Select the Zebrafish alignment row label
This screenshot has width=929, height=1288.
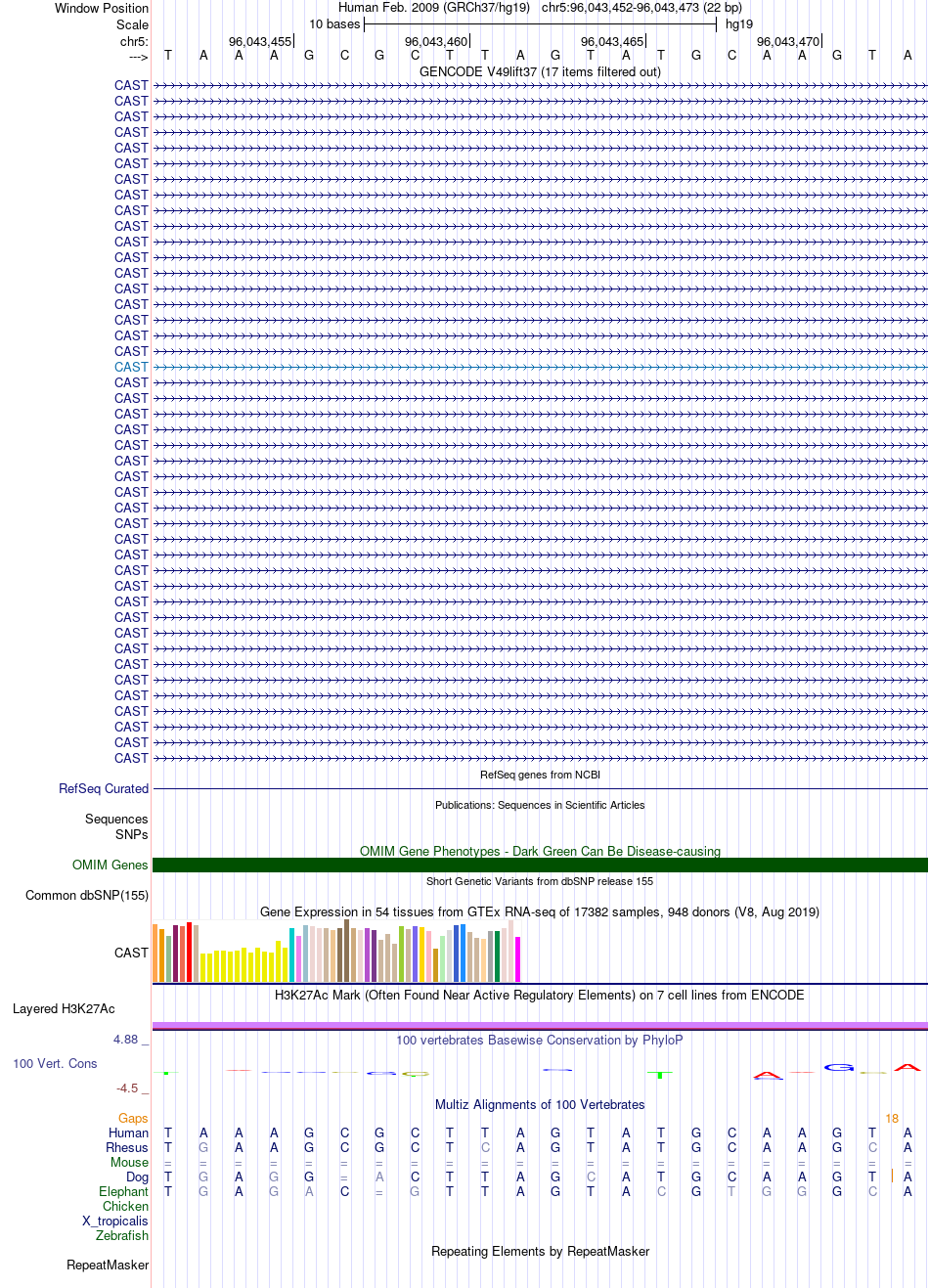[x=122, y=1235]
